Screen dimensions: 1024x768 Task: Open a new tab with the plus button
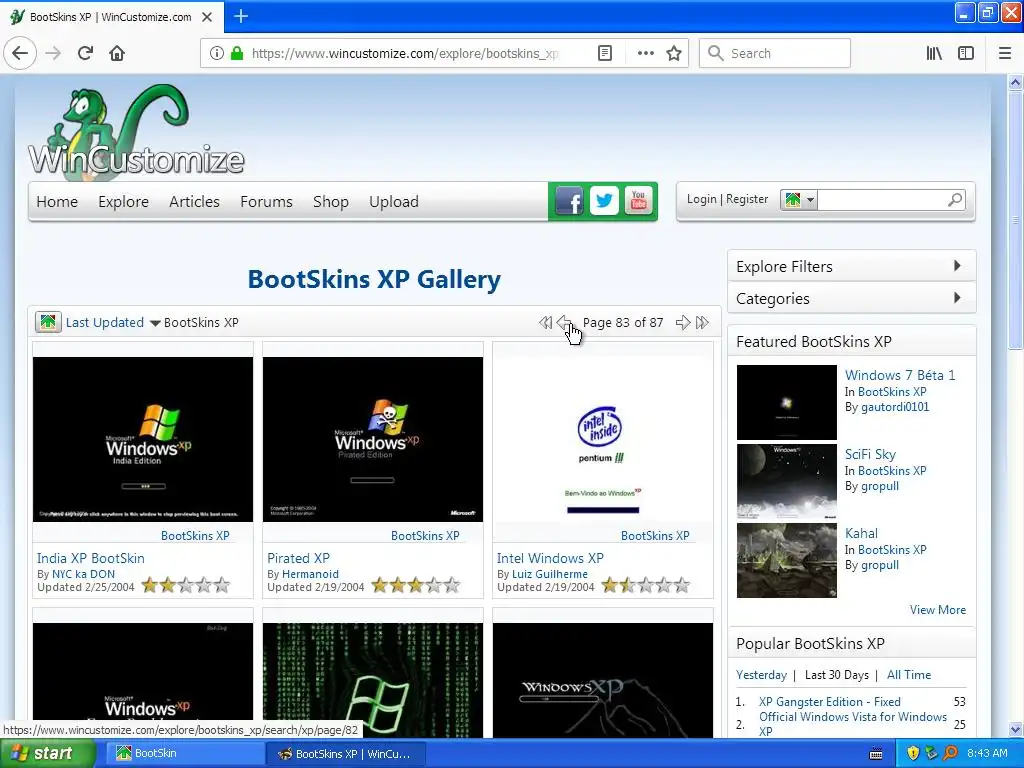(x=241, y=16)
